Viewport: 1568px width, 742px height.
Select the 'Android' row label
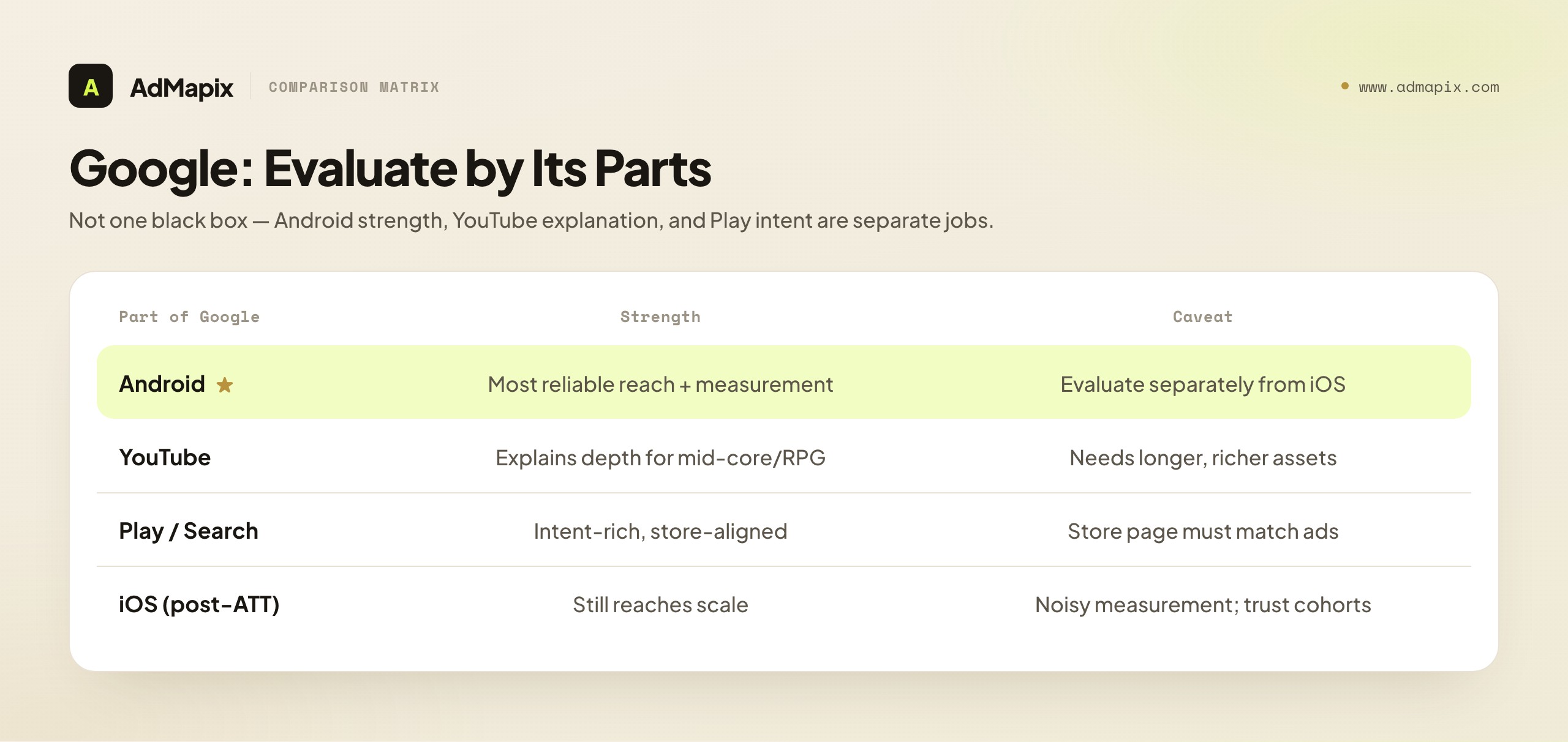point(162,384)
